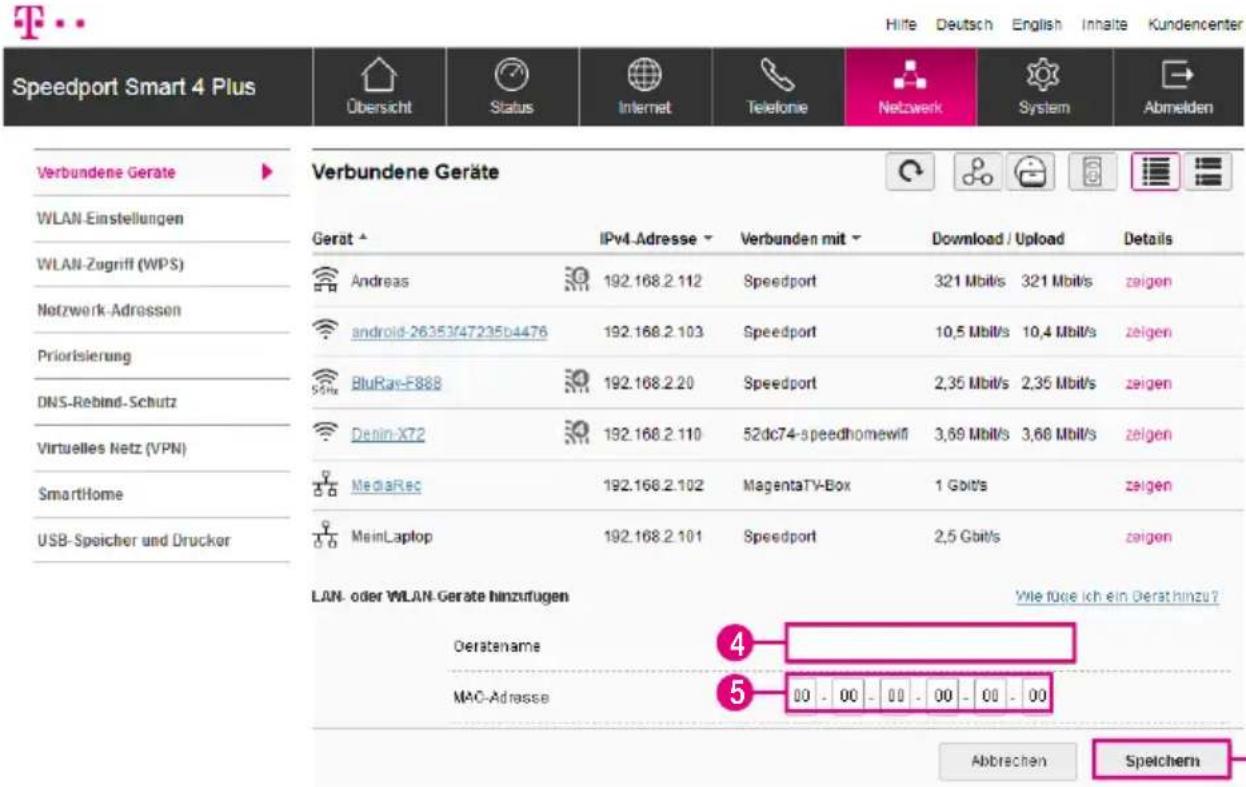Open SmartHome in sidebar
The width and height of the screenshot is (1246, 787).
pos(162,494)
